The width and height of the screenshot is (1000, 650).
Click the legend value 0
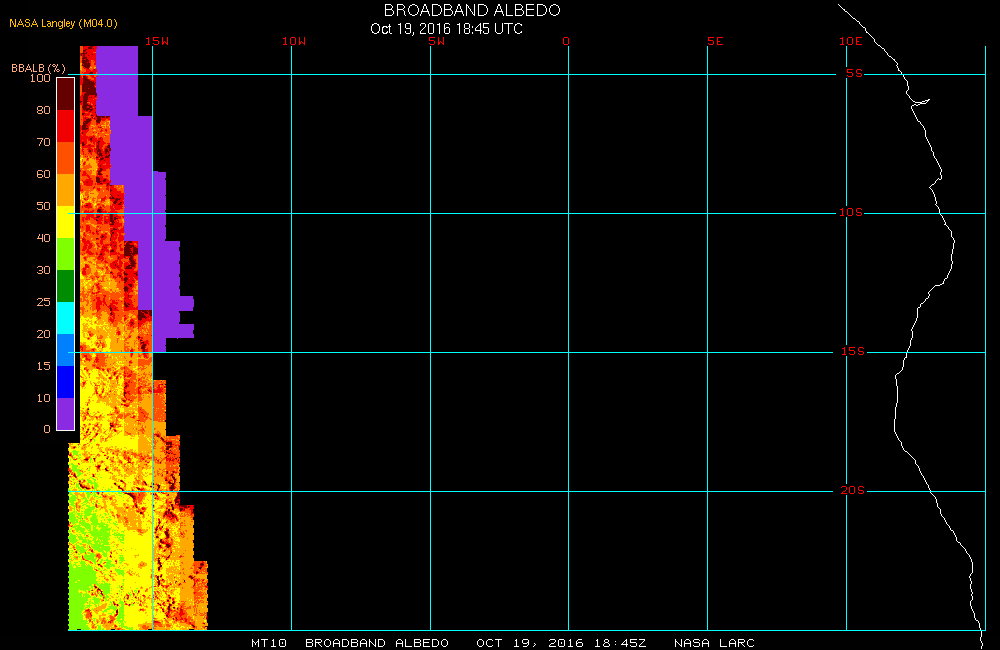pos(47,429)
